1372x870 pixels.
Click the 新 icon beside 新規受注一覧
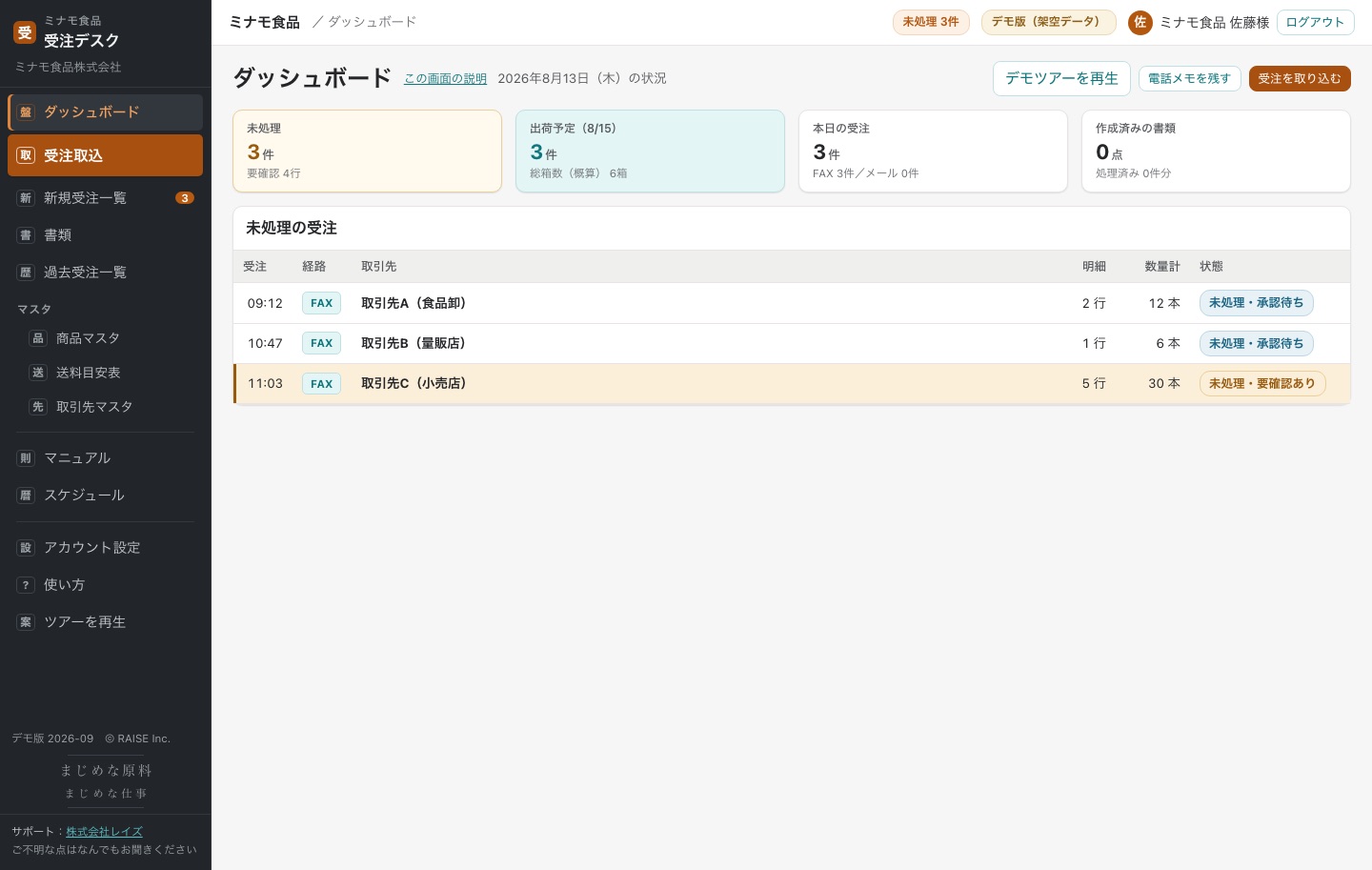26,198
